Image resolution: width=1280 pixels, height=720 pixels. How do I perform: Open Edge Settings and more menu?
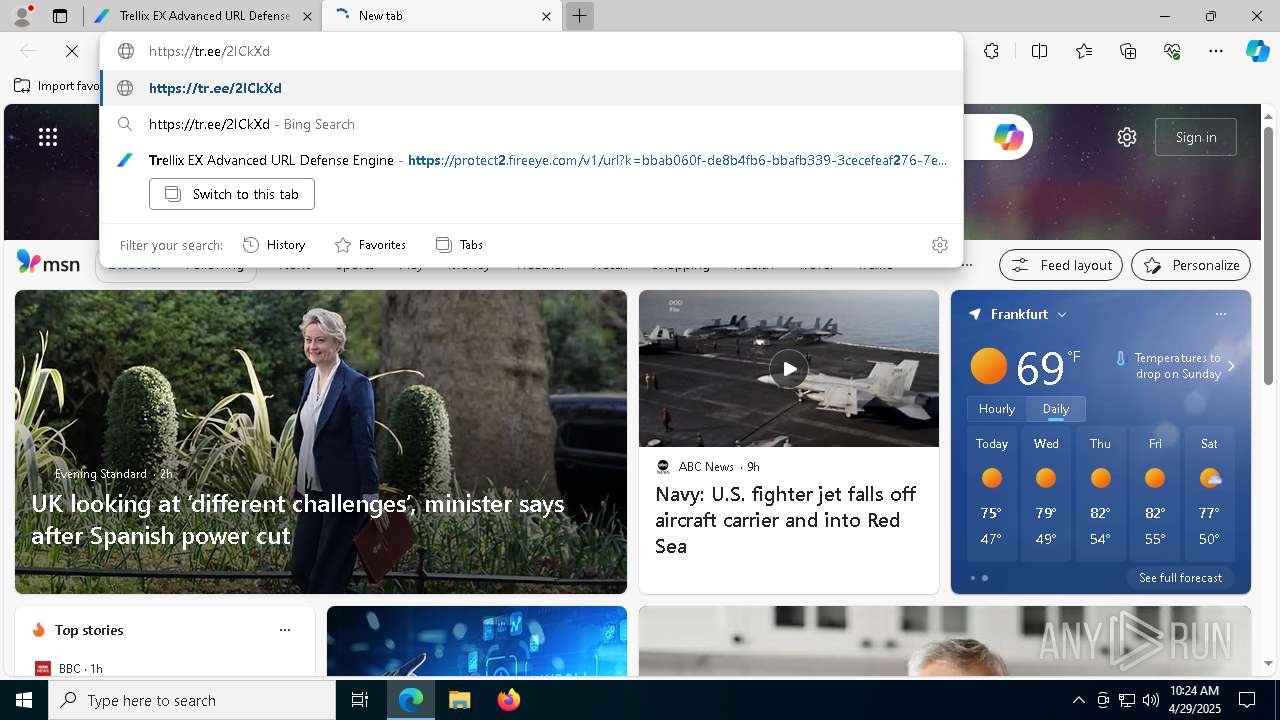(x=1216, y=51)
